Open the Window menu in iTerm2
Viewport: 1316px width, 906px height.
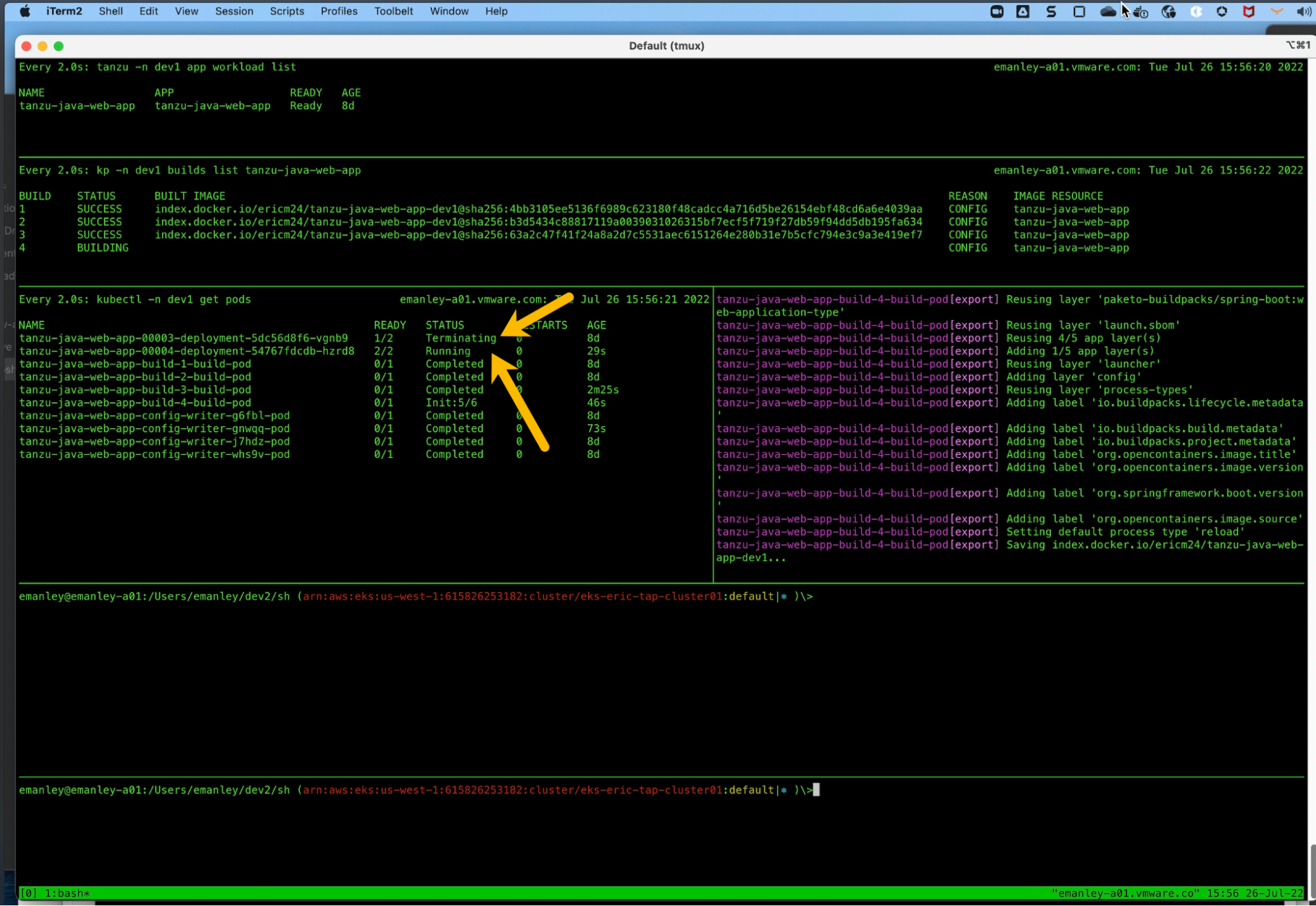pos(449,11)
